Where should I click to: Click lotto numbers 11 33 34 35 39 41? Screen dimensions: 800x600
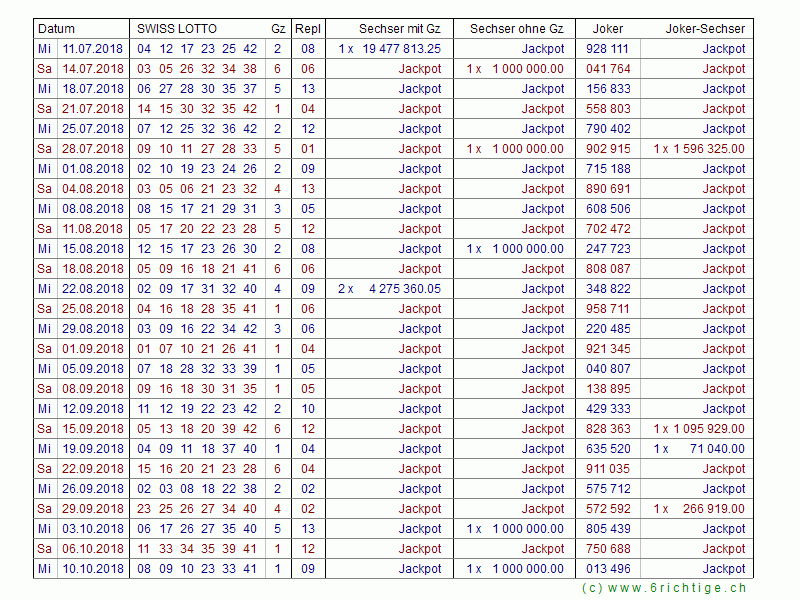point(197,549)
